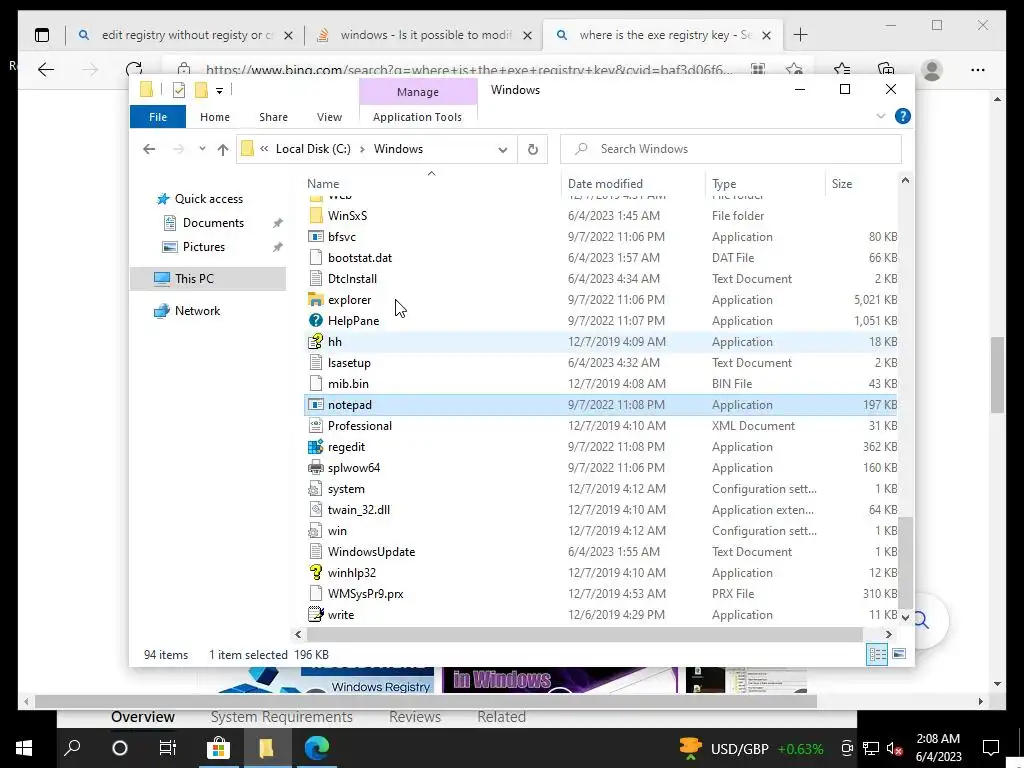
Task: Open the File ribbon menu
Action: coord(158,117)
